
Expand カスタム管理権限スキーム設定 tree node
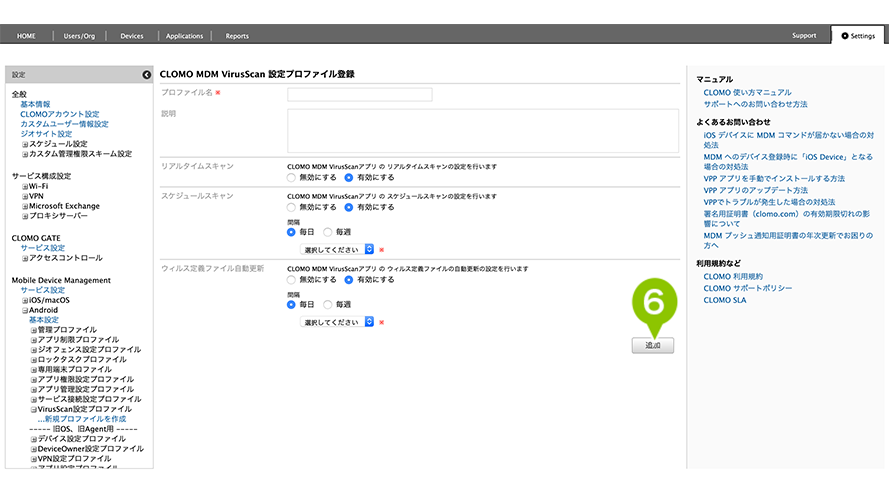point(25,154)
